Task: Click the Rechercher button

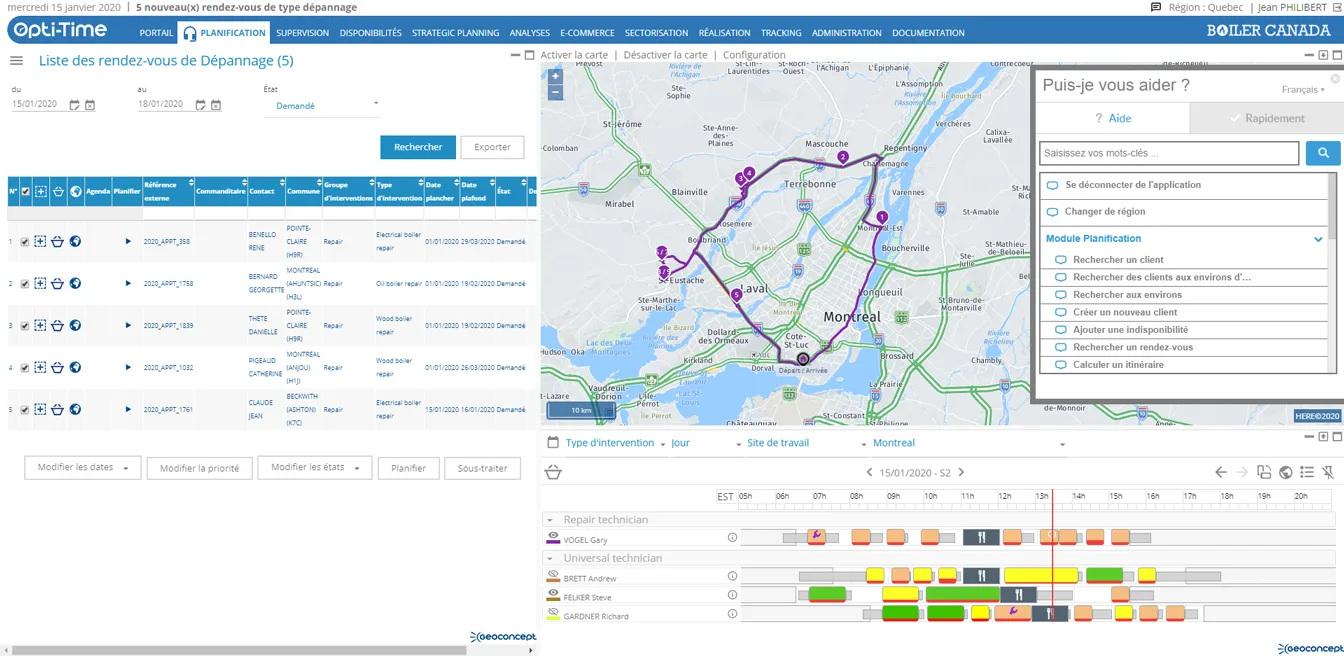Action: 418,147
